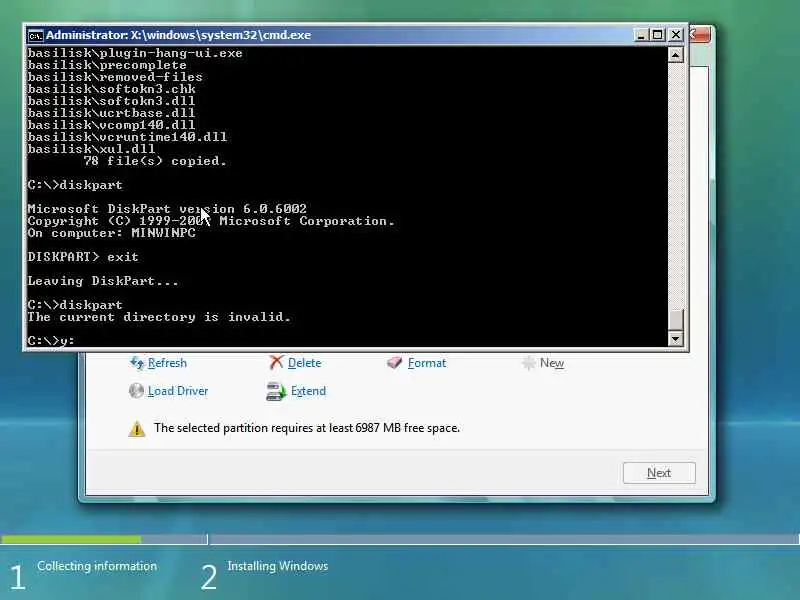Click 'DISKPART> exit' line
This screenshot has height=600, width=800.
(83, 257)
